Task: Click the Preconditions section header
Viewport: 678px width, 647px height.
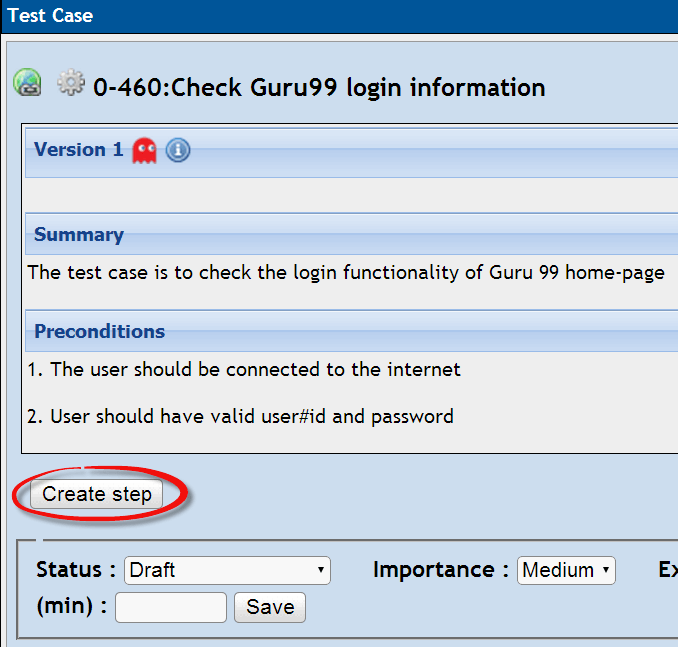Action: [99, 332]
